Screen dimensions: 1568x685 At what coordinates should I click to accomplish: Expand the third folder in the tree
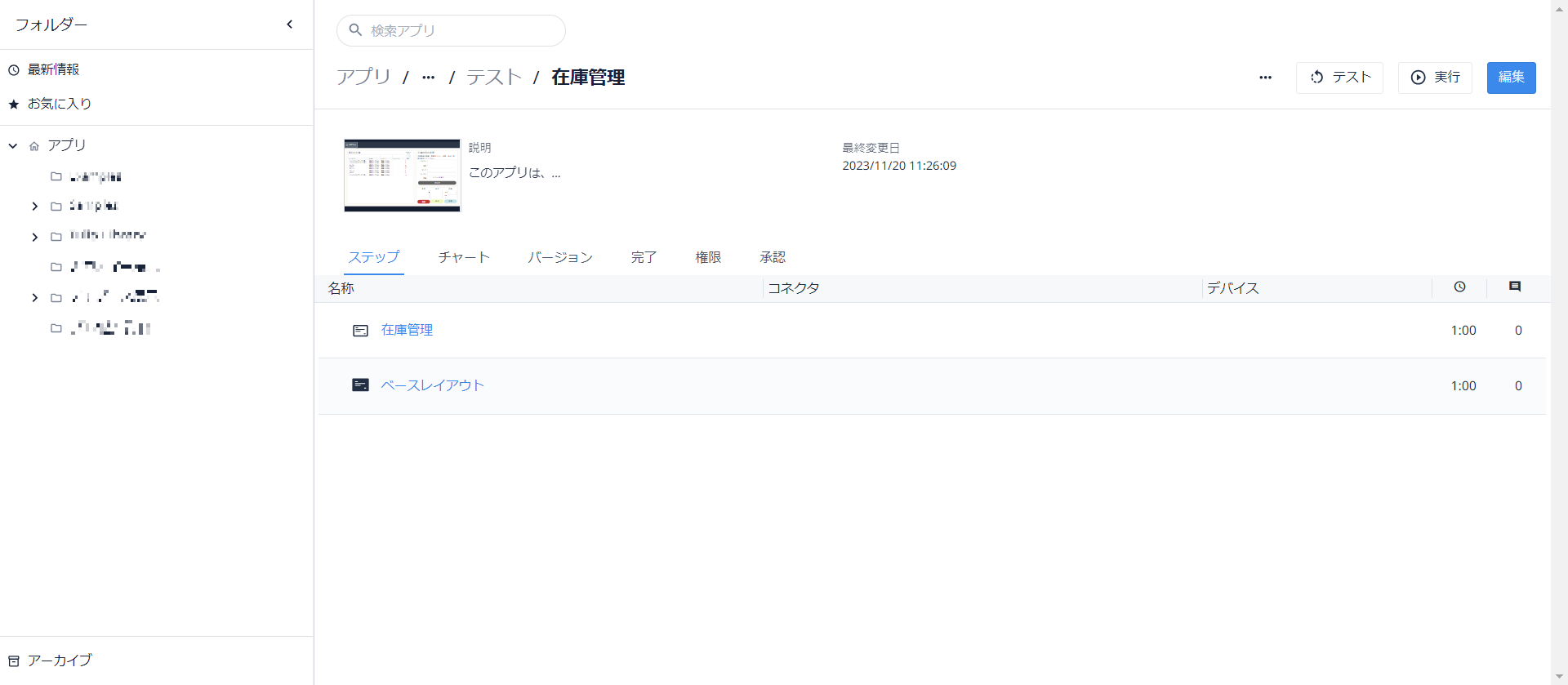(x=34, y=238)
